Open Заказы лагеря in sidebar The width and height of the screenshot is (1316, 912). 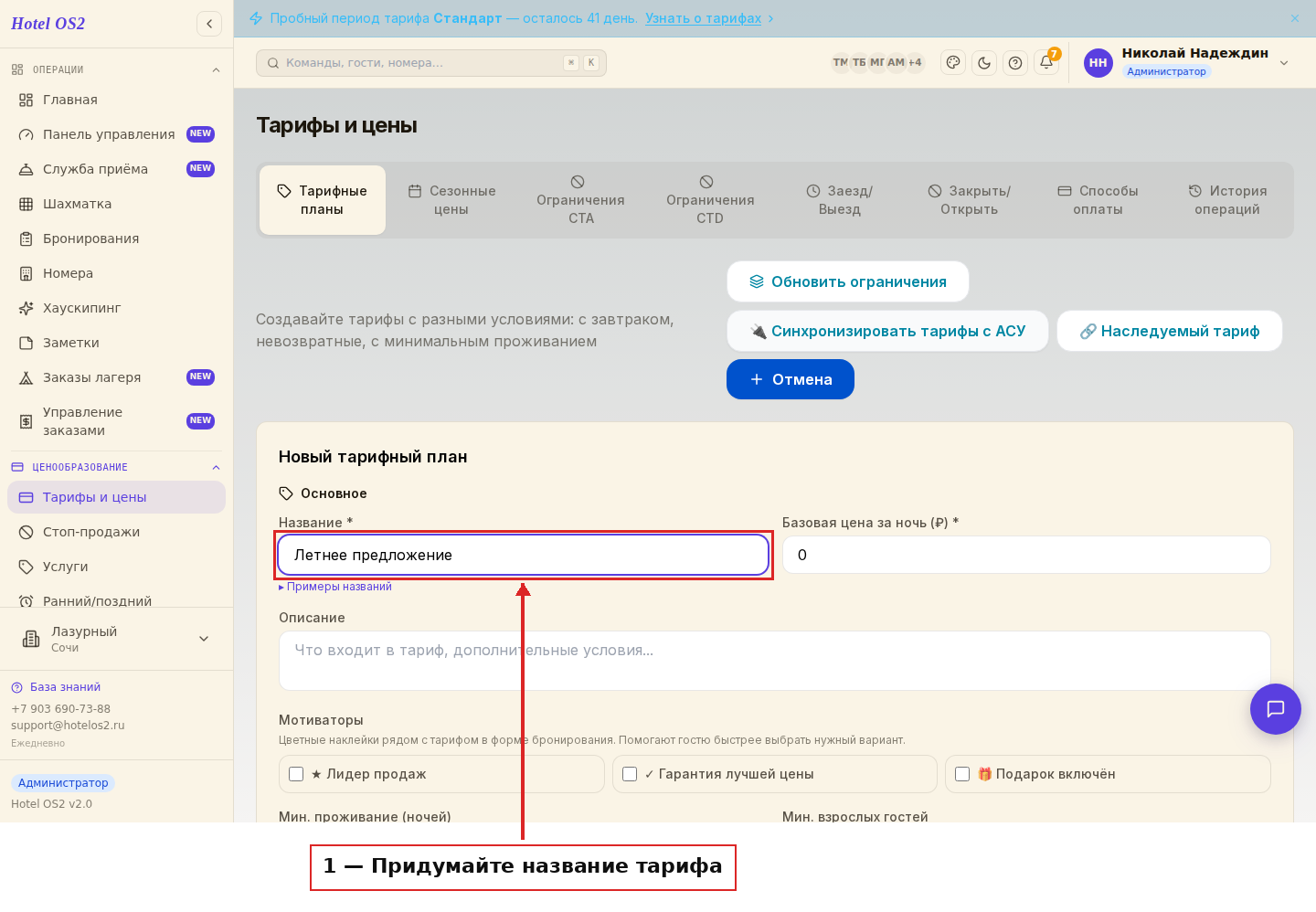[x=116, y=377]
